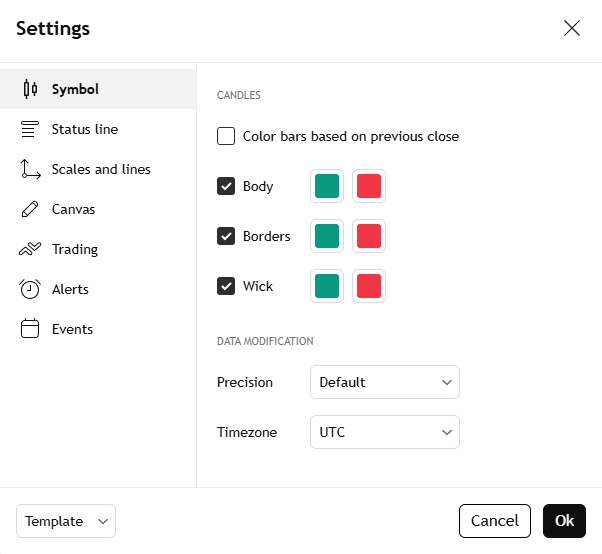
Task: Click the Alerts alarm clock icon
Action: pyautogui.click(x=30, y=289)
